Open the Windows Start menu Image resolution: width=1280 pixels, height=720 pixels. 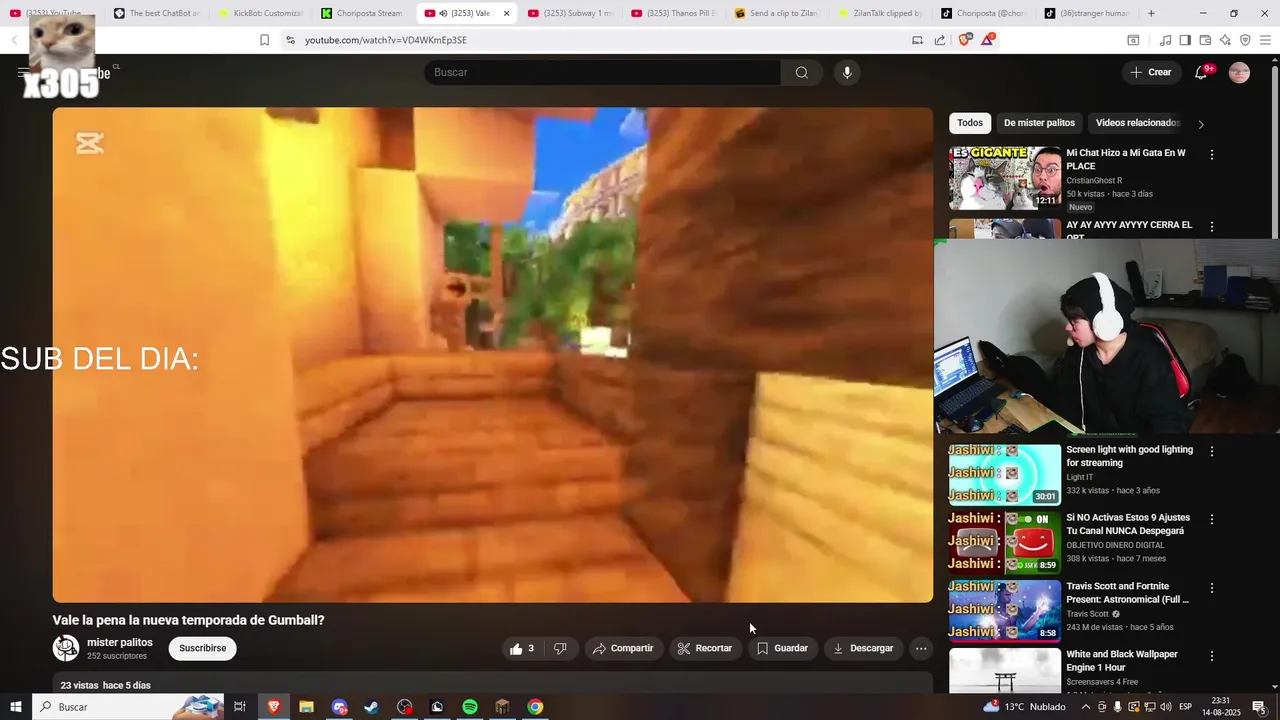[15, 707]
